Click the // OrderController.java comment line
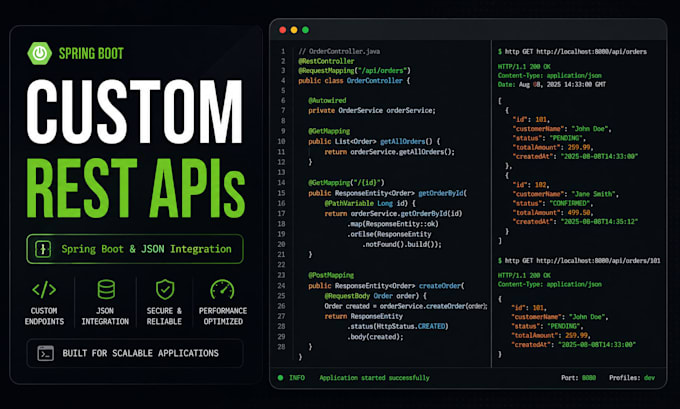The image size is (680, 409). [339, 51]
